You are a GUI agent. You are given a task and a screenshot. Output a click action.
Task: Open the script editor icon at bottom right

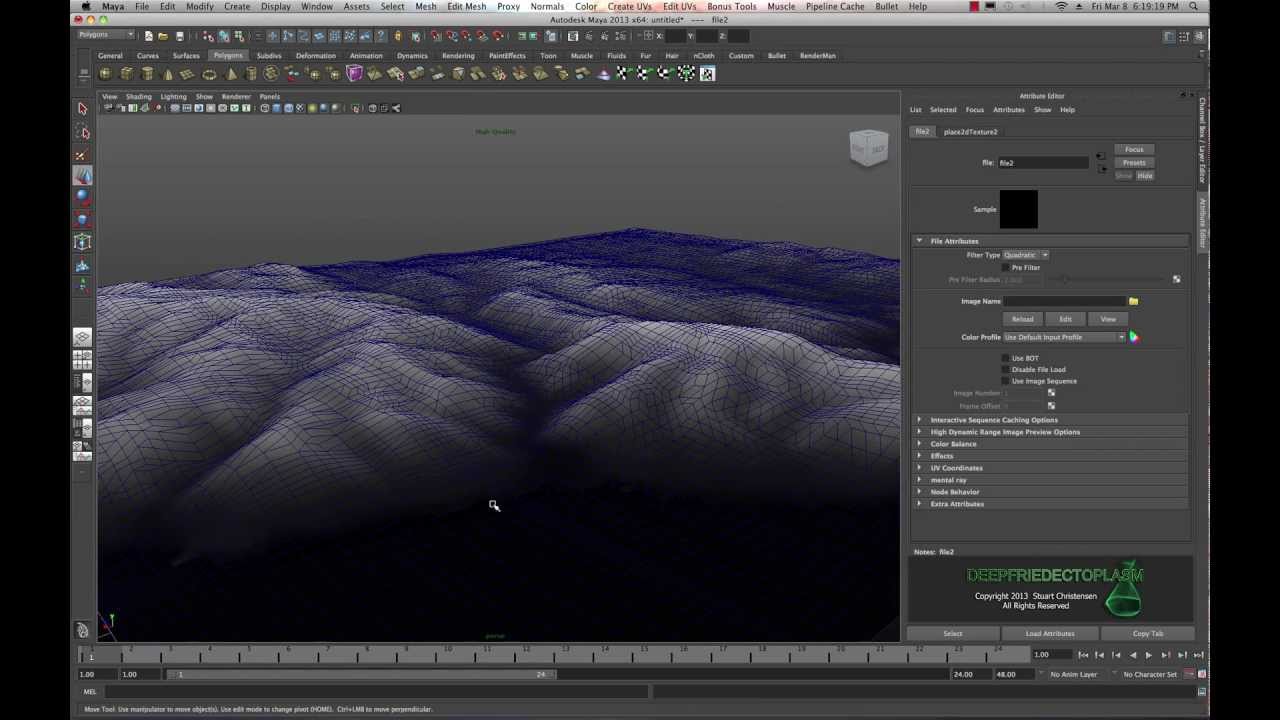click(1201, 691)
